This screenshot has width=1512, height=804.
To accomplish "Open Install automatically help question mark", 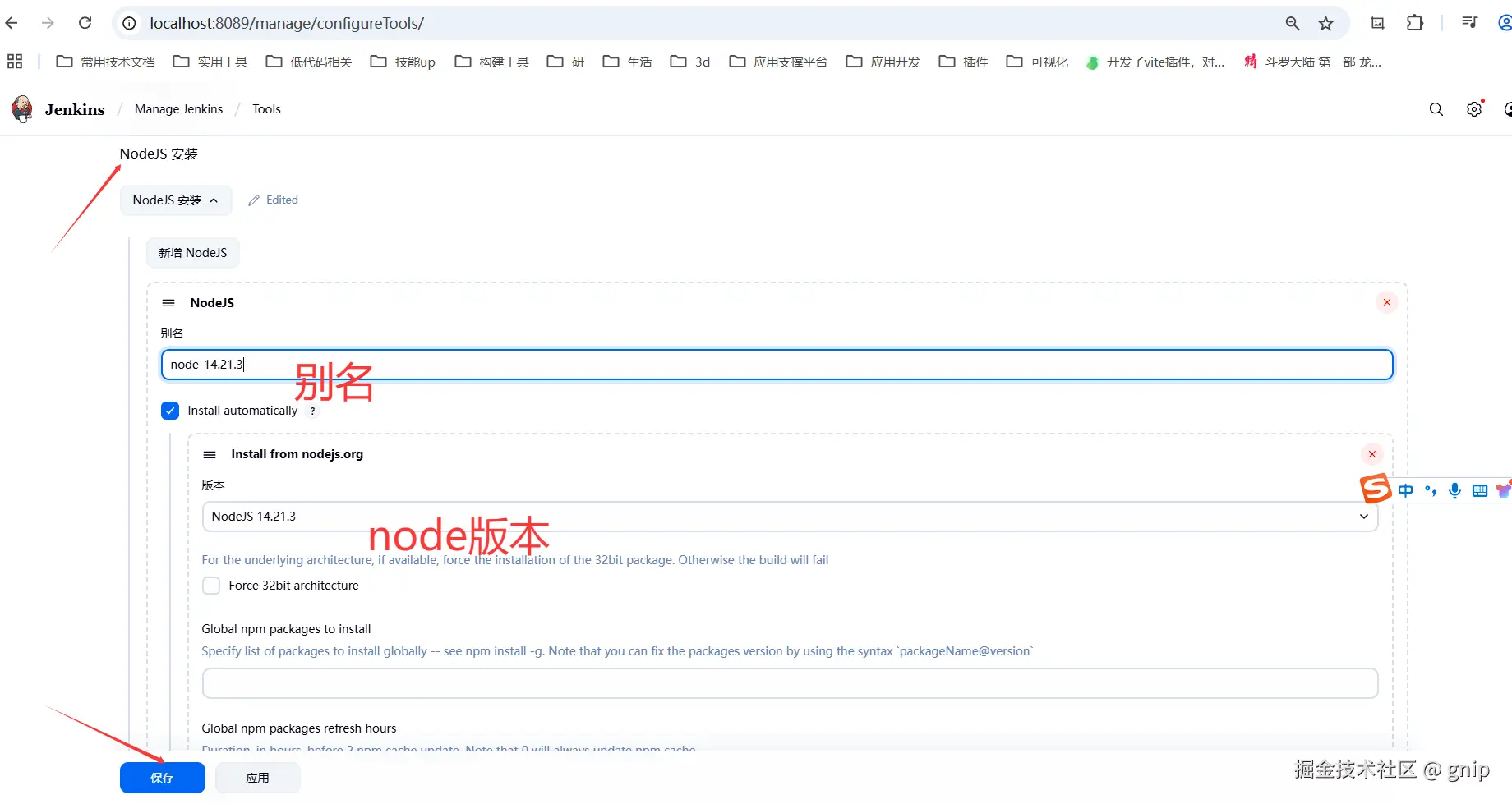I will [x=312, y=411].
